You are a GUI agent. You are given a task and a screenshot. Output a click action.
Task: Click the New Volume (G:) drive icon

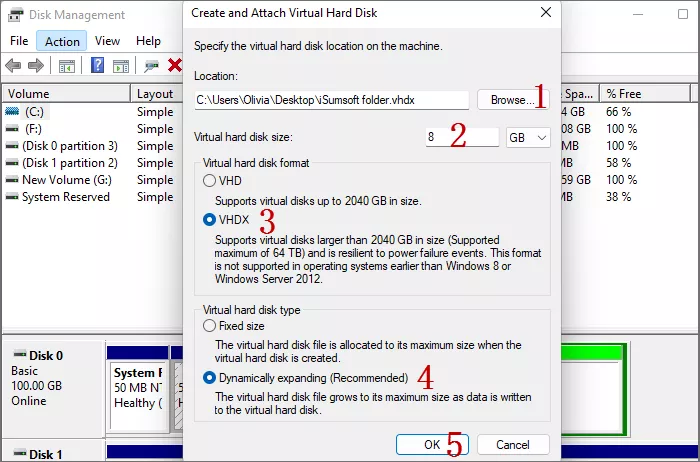[12, 180]
